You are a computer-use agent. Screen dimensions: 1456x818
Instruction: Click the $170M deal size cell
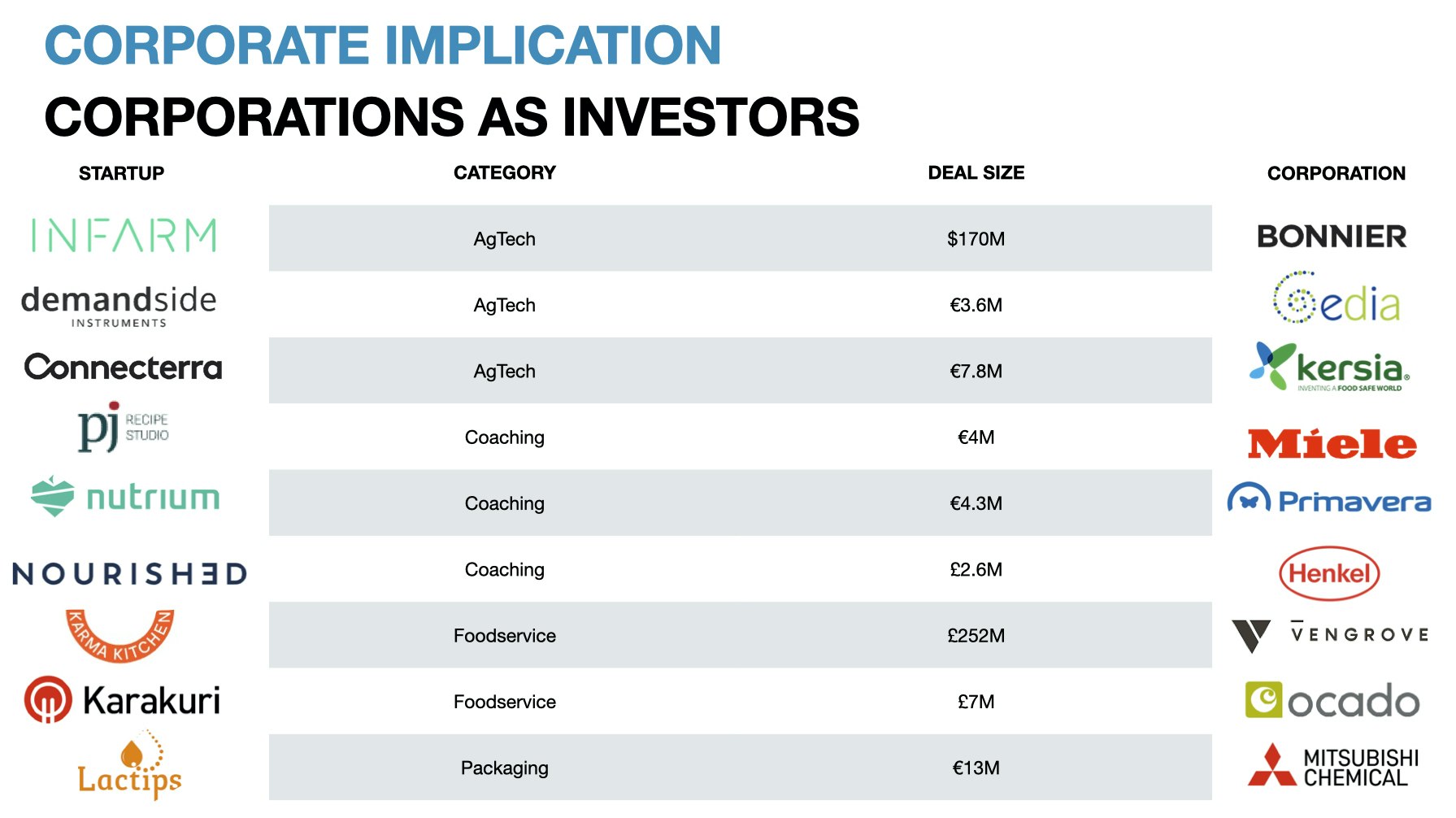[x=975, y=239]
